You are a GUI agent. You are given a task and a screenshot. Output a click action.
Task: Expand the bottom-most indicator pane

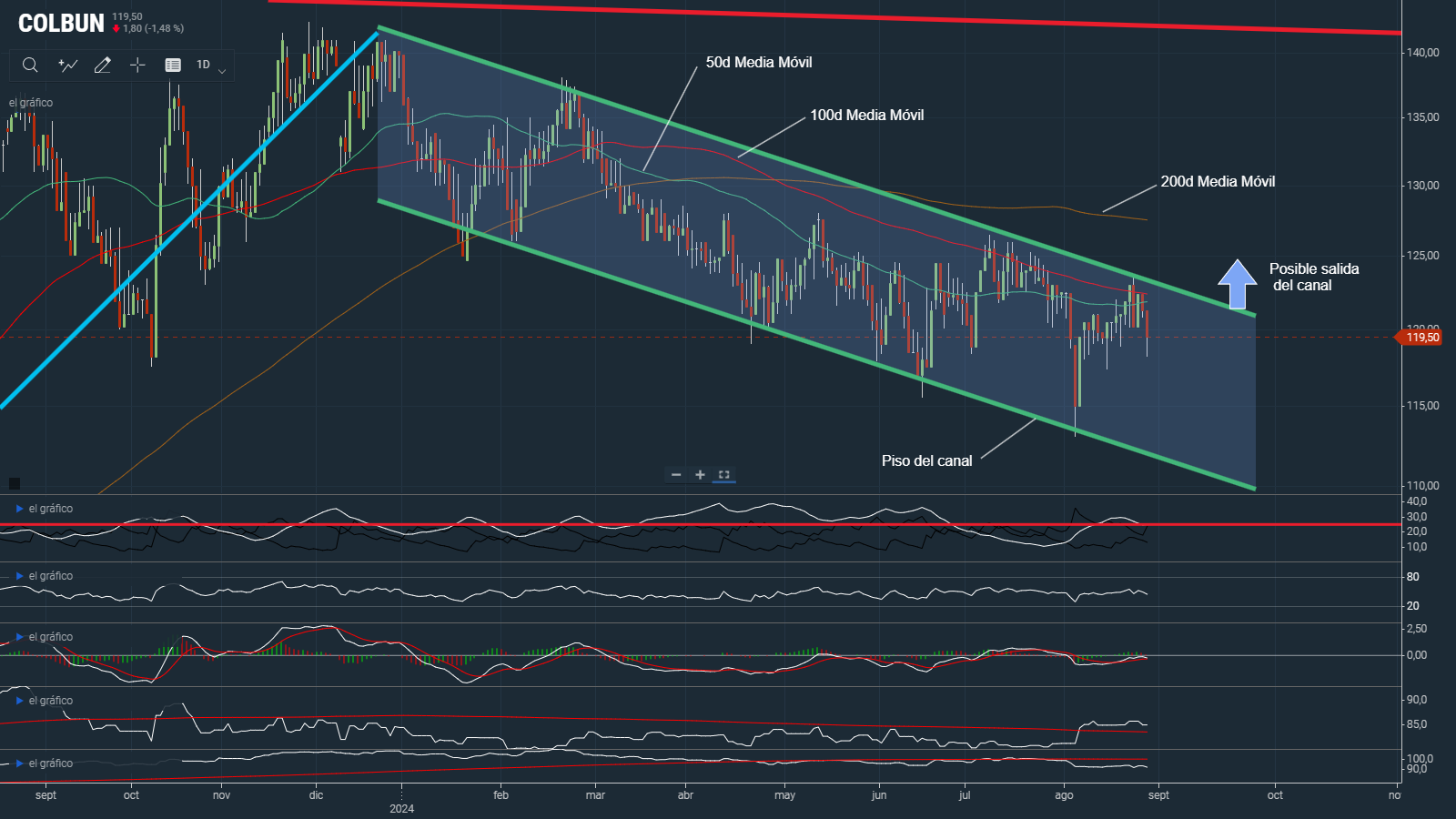coord(19,763)
